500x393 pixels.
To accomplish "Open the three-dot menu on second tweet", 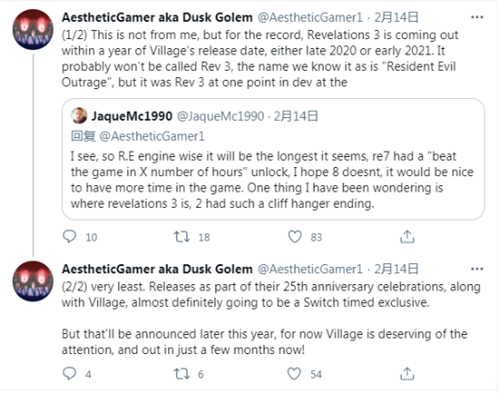I will [x=477, y=269].
